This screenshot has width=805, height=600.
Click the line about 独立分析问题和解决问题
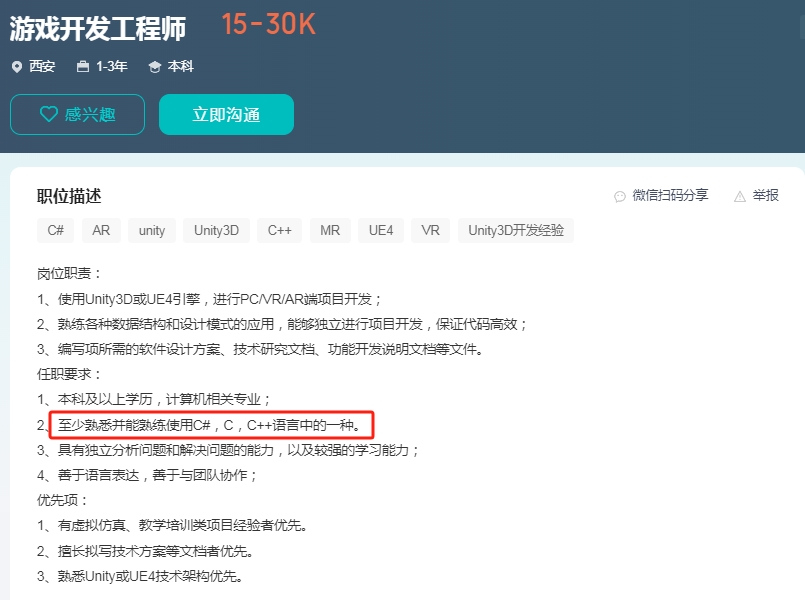point(228,450)
